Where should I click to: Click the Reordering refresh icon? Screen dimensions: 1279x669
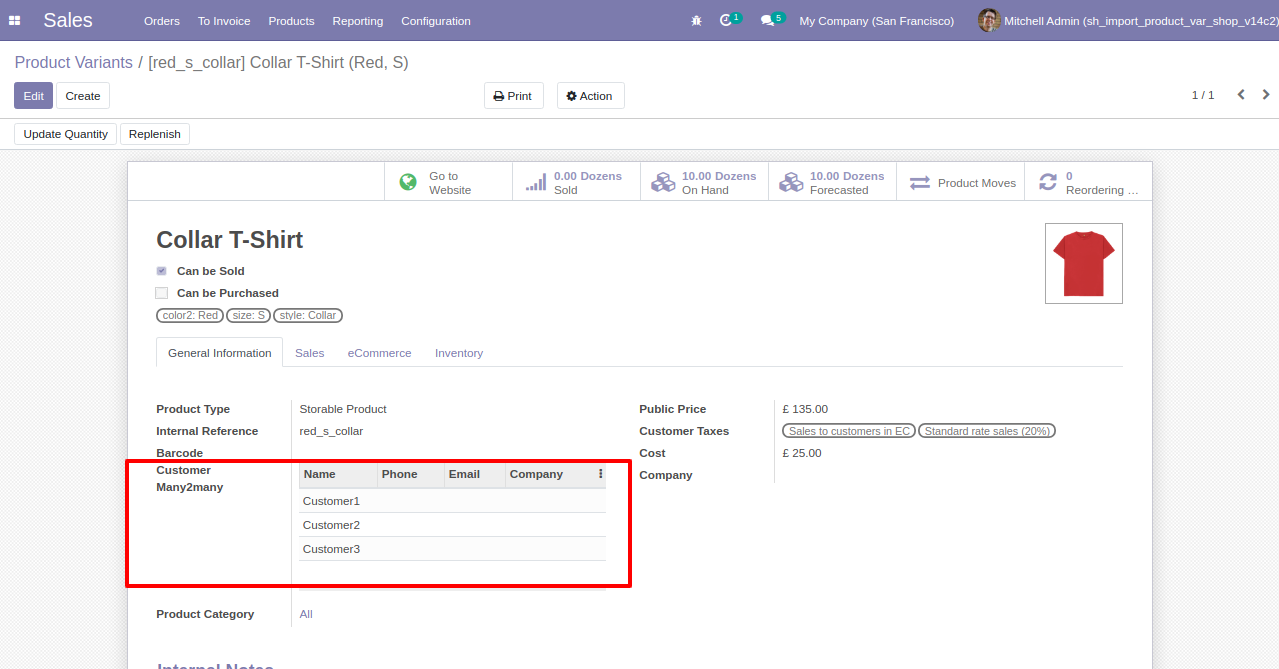click(x=1048, y=182)
